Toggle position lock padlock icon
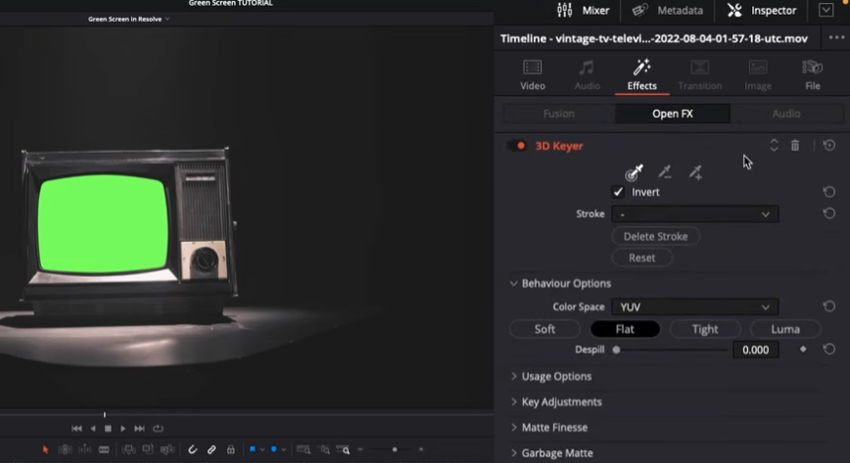Viewport: 850px width, 463px height. 231,449
